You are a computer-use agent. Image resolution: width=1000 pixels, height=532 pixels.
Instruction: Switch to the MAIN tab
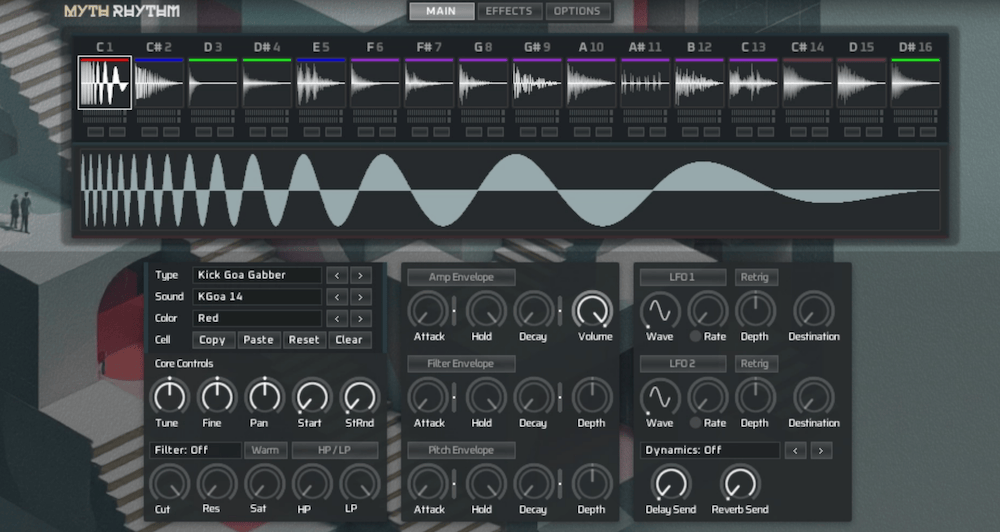point(441,11)
